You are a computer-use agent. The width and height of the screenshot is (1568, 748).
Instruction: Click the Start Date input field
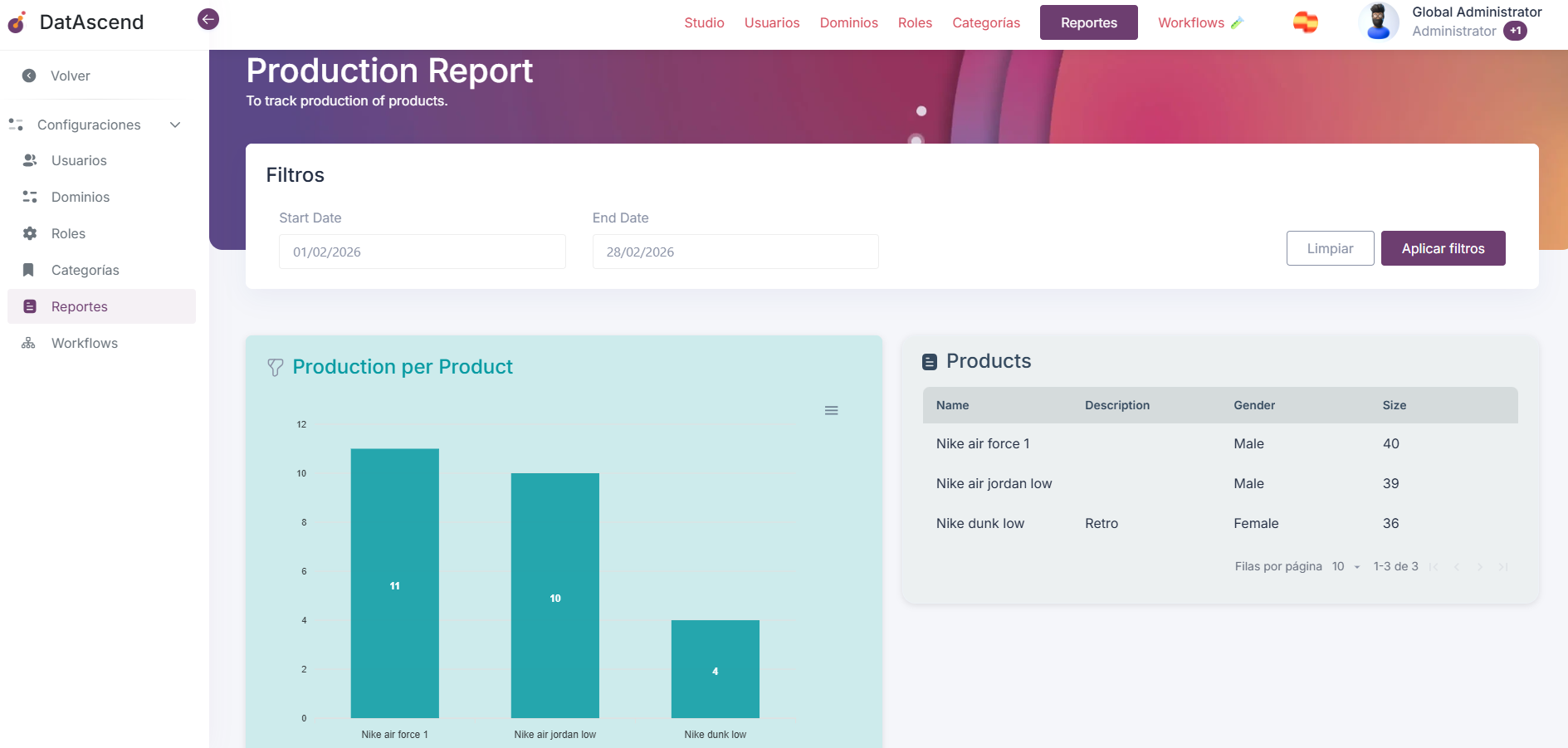[x=422, y=252]
